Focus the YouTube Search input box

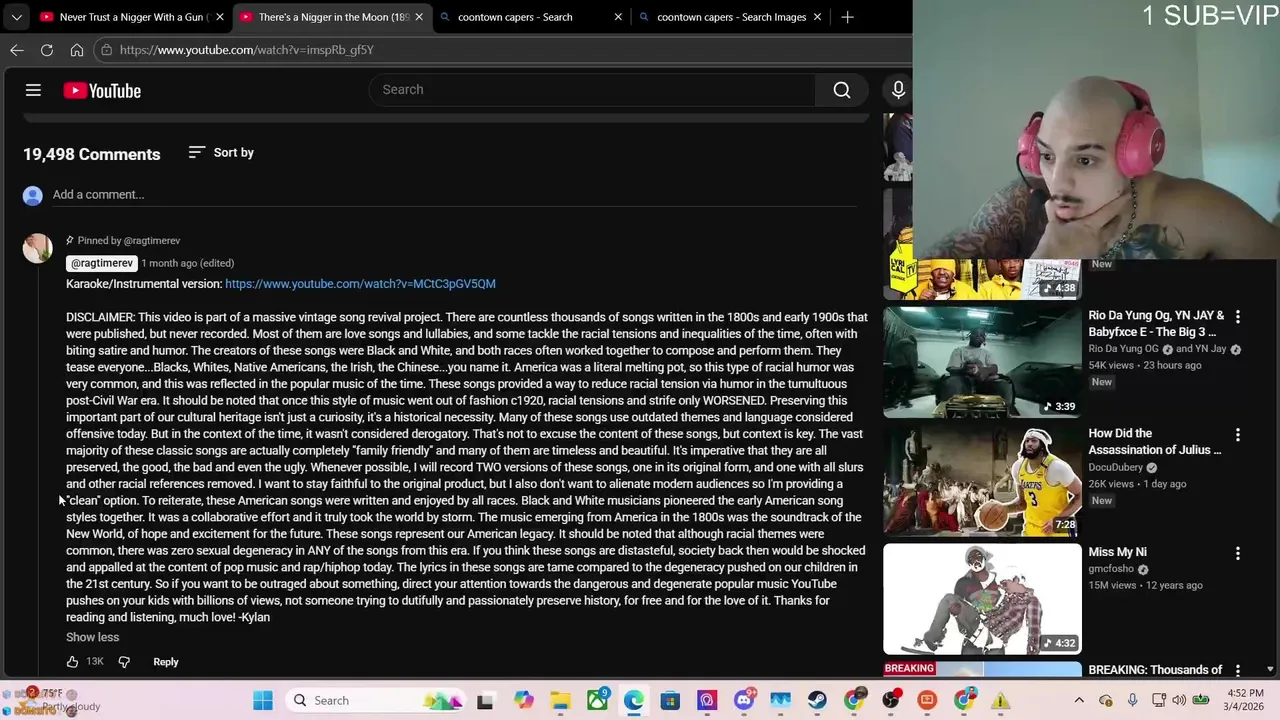[594, 90]
